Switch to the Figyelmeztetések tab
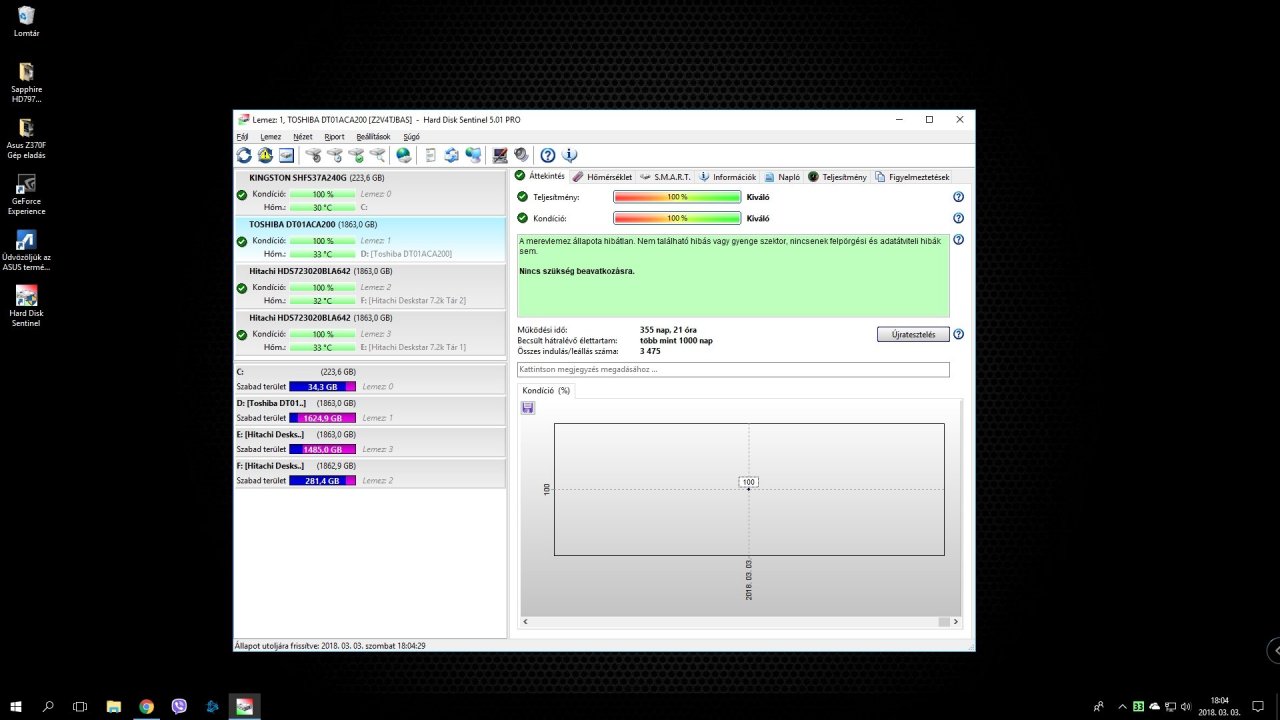The width and height of the screenshot is (1280, 720). coord(912,177)
